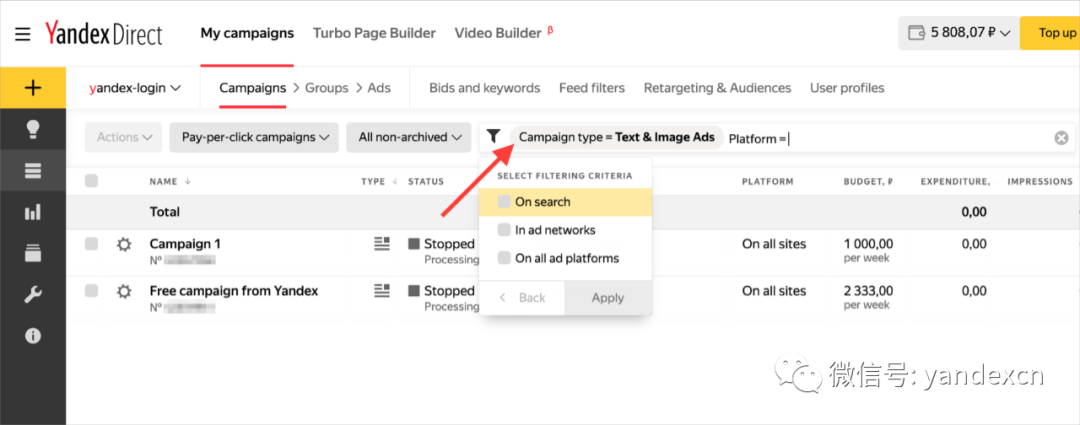
Task: Click the Yandex Direct logo
Action: pyautogui.click(x=104, y=33)
